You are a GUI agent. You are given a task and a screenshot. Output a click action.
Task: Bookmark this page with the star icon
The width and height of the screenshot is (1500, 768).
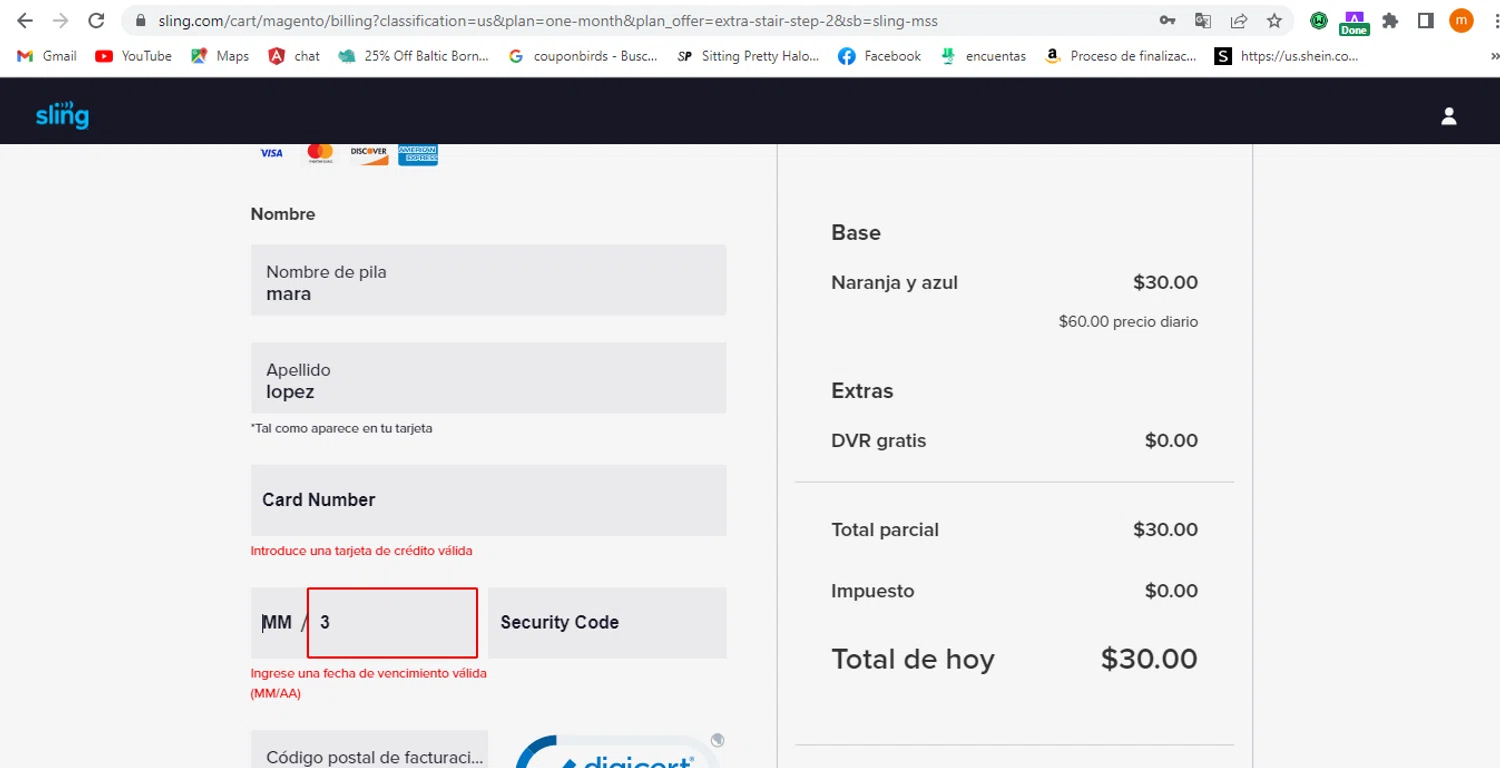point(1274,21)
